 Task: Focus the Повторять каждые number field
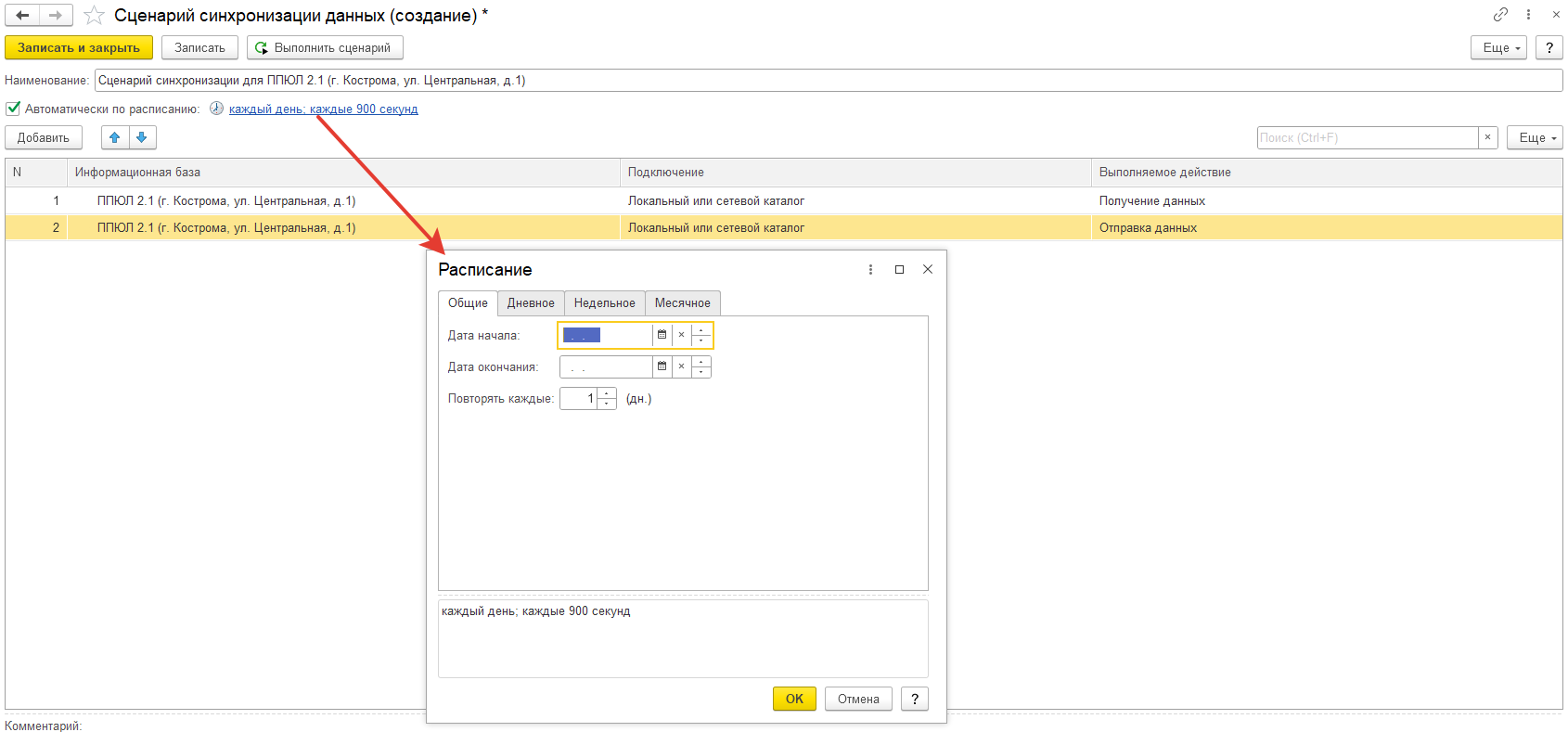coord(578,398)
